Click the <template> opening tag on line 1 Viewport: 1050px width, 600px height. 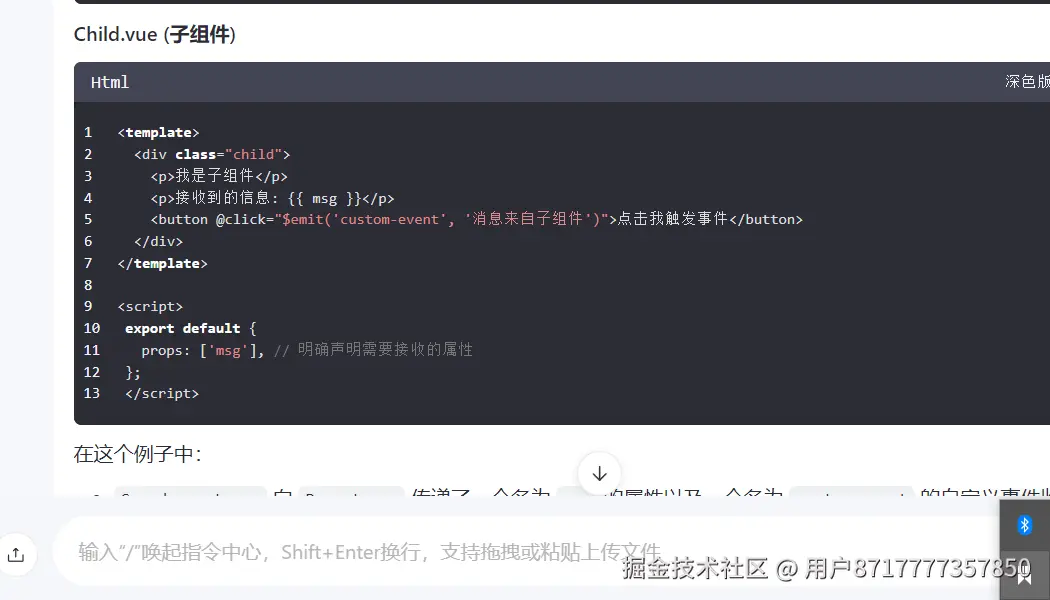pos(159,133)
